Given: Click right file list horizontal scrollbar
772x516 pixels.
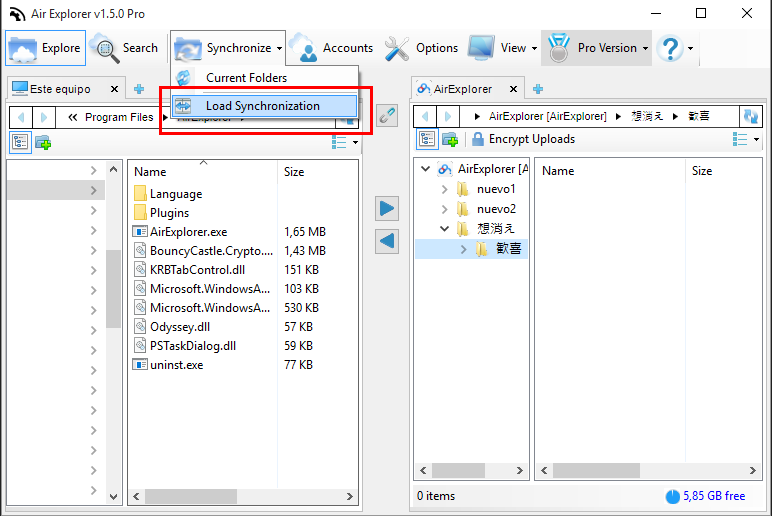Looking at the screenshot, I should click(596, 470).
